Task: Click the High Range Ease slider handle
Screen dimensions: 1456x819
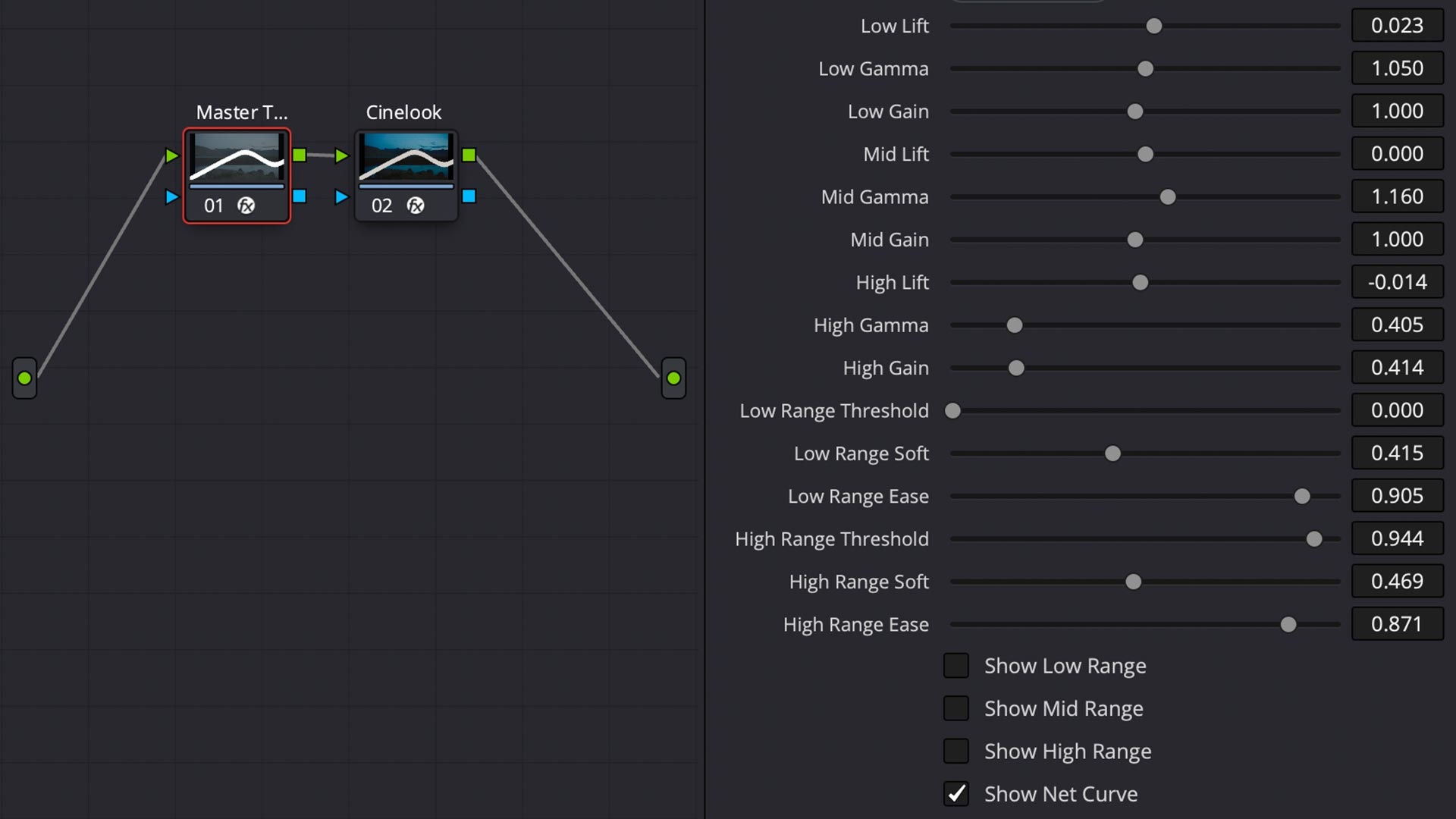Action: [x=1288, y=624]
